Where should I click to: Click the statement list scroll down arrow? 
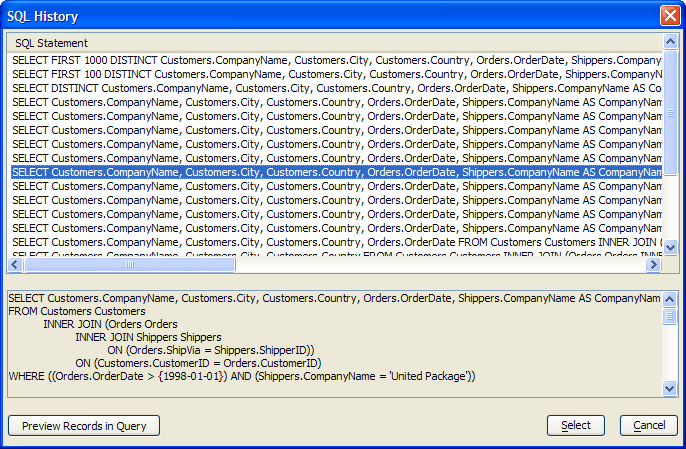click(x=670, y=247)
